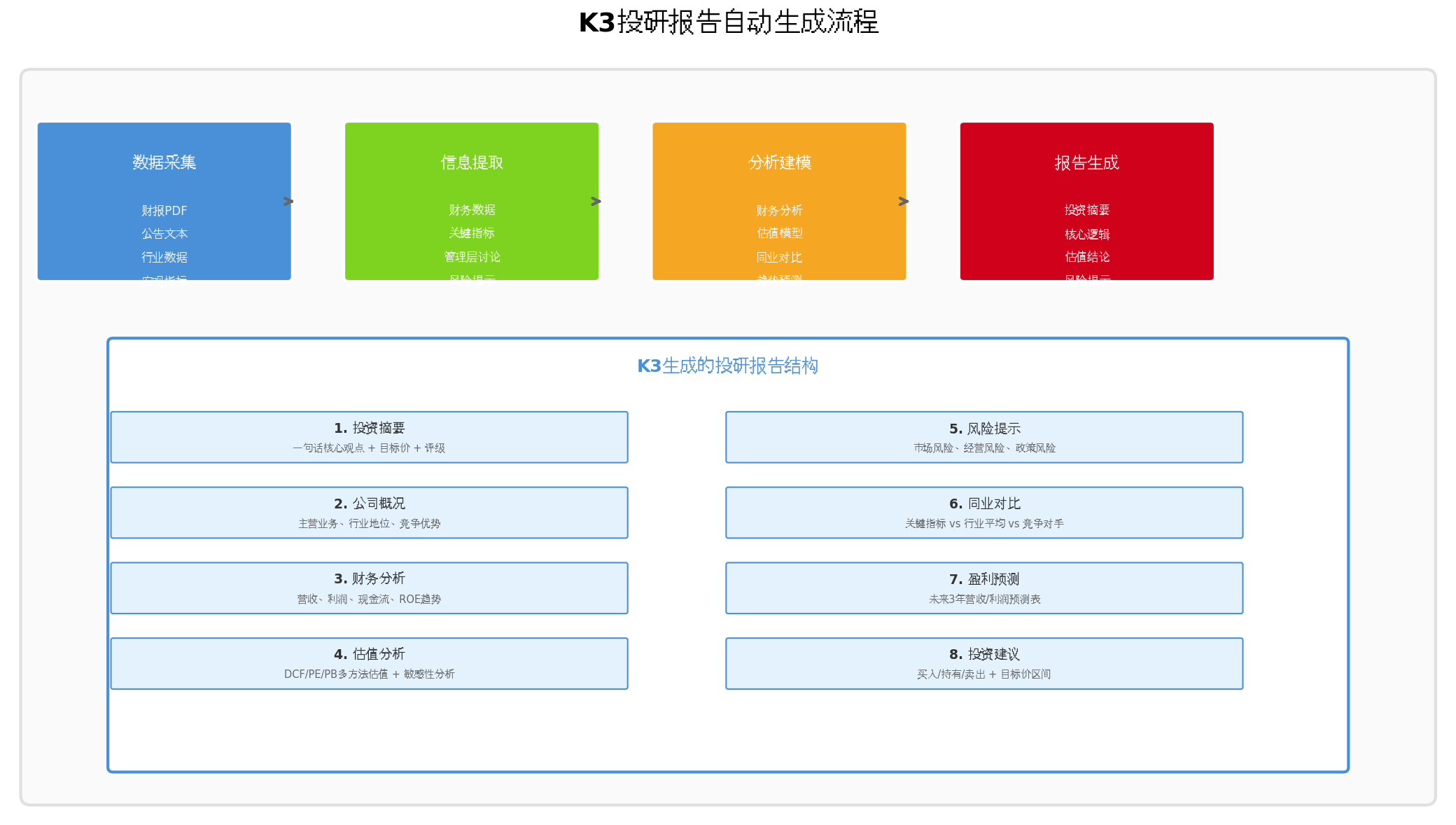This screenshot has width=1456, height=825.
Task: Click the heading '4. 估值分析'
Action: [370, 654]
